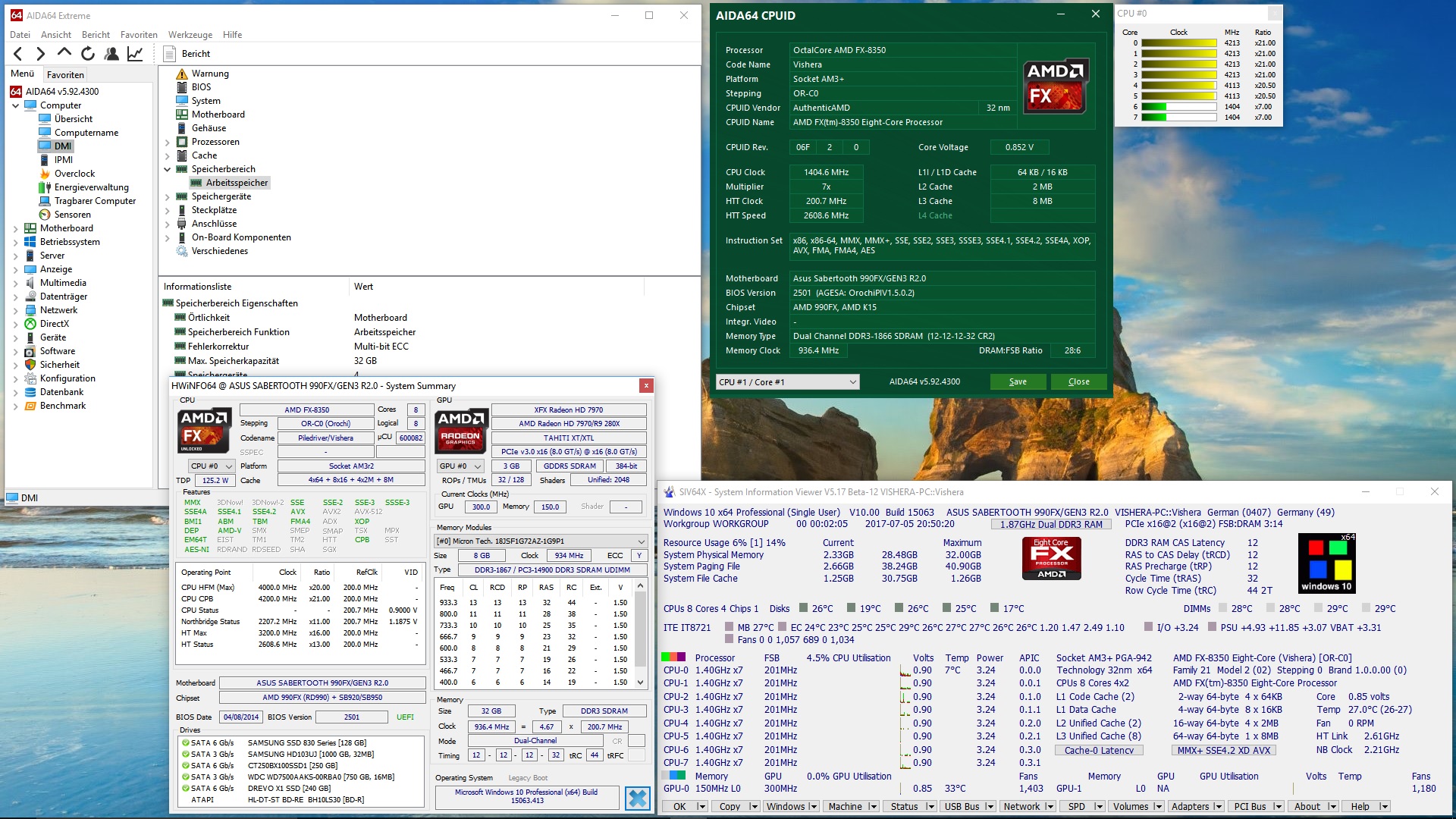This screenshot has width=1456, height=819.
Task: Select the Übersicht tree item
Action: (x=74, y=119)
